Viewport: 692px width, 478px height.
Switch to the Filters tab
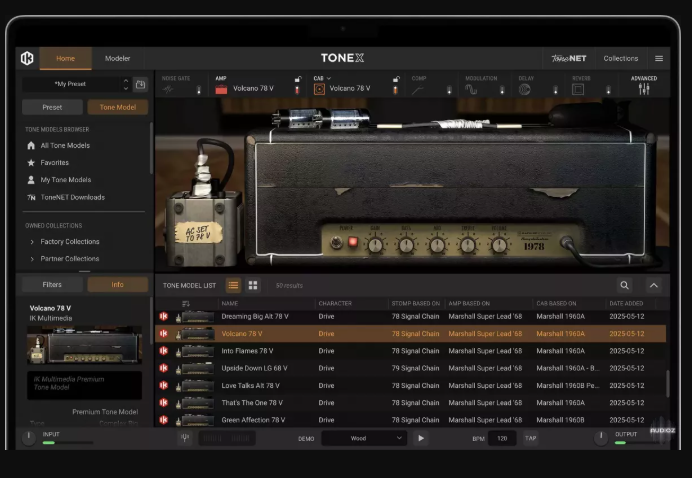coord(52,285)
